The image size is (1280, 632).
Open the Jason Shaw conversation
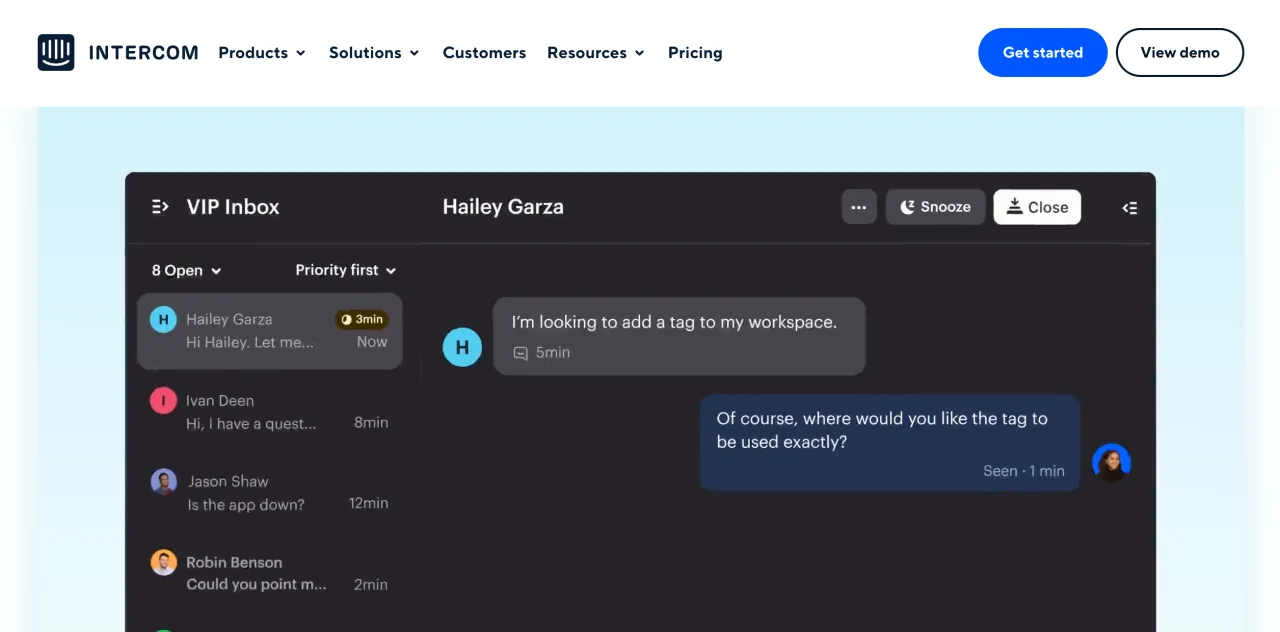[270, 493]
